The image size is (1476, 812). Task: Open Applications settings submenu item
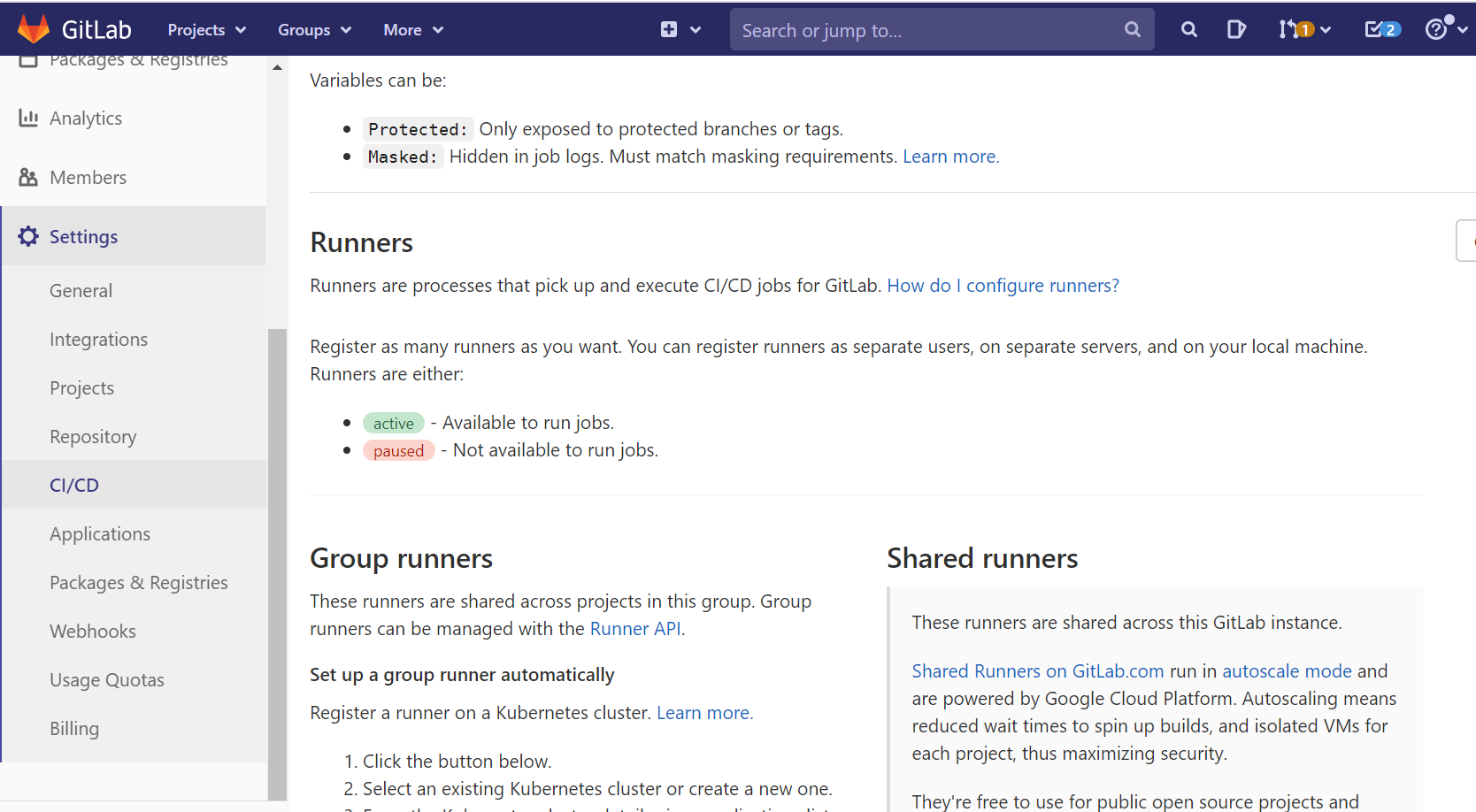[x=100, y=534]
